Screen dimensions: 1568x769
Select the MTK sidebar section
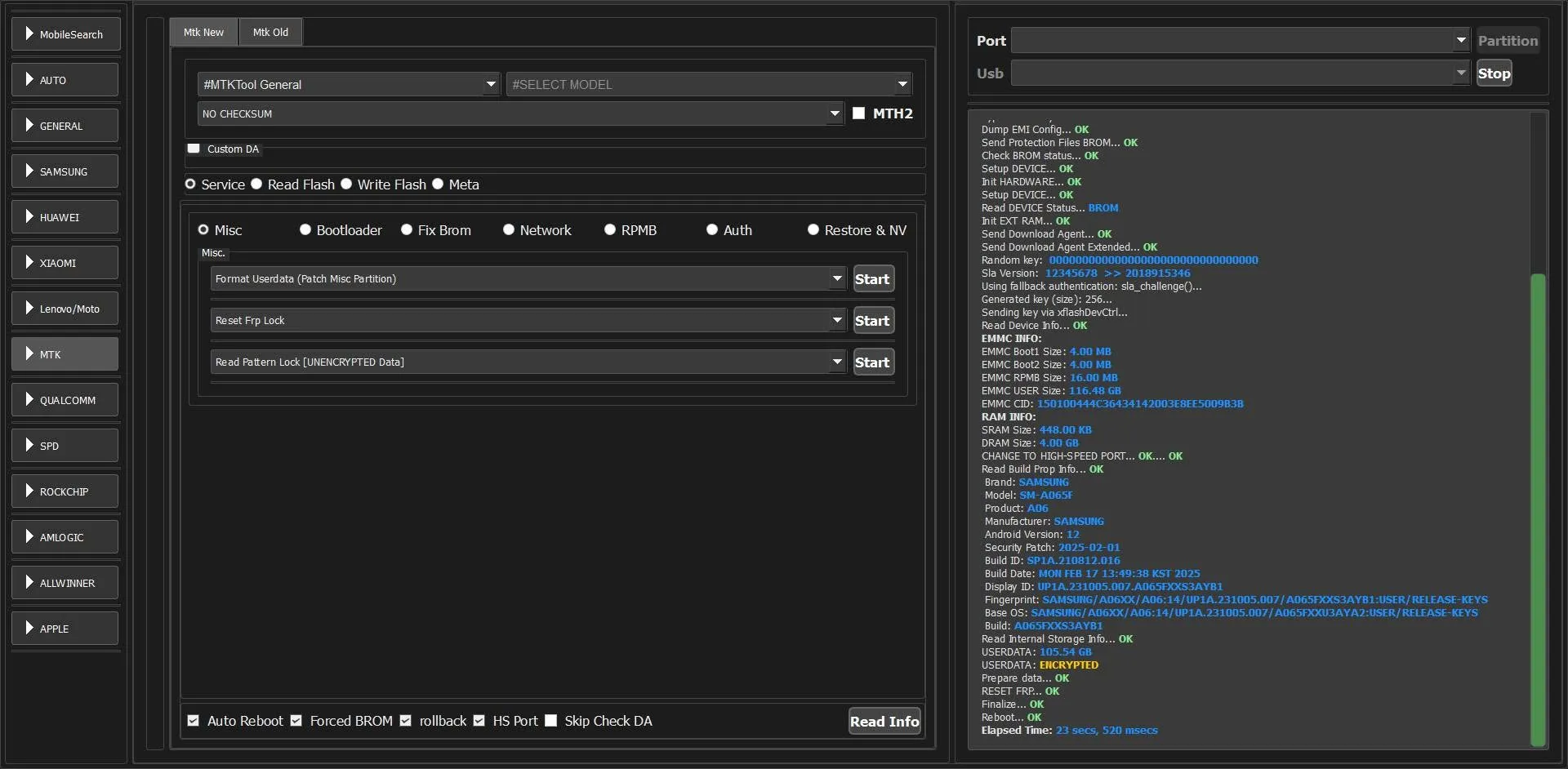click(66, 354)
